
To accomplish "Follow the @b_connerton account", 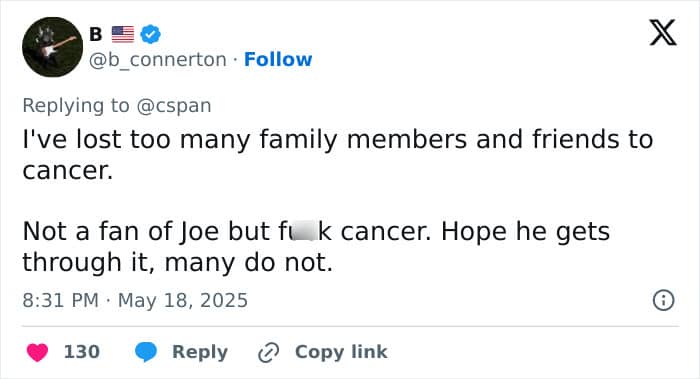I will [x=278, y=59].
